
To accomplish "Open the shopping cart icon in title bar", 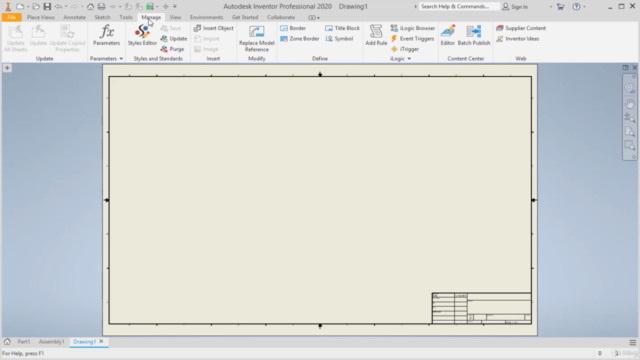I will 560,7.
